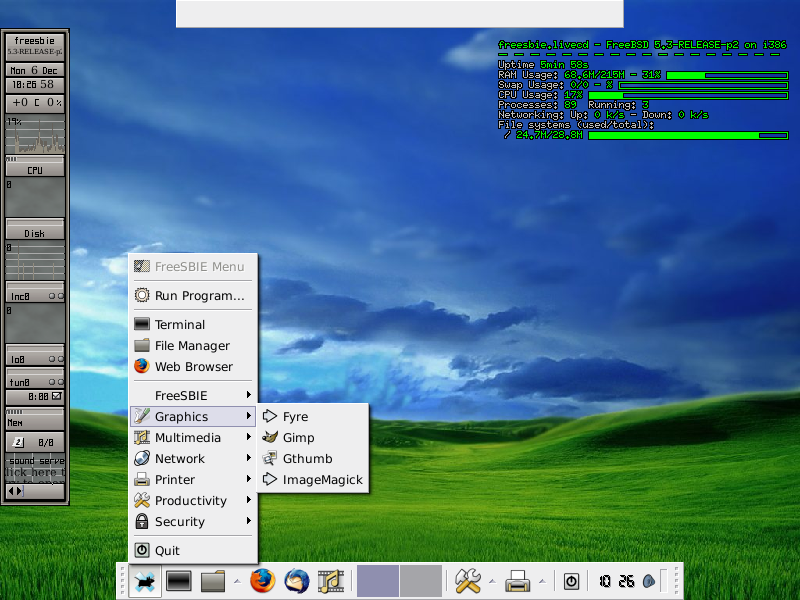Click the sound server scrolling text in GKrellM
The height and width of the screenshot is (600, 800).
point(35,468)
